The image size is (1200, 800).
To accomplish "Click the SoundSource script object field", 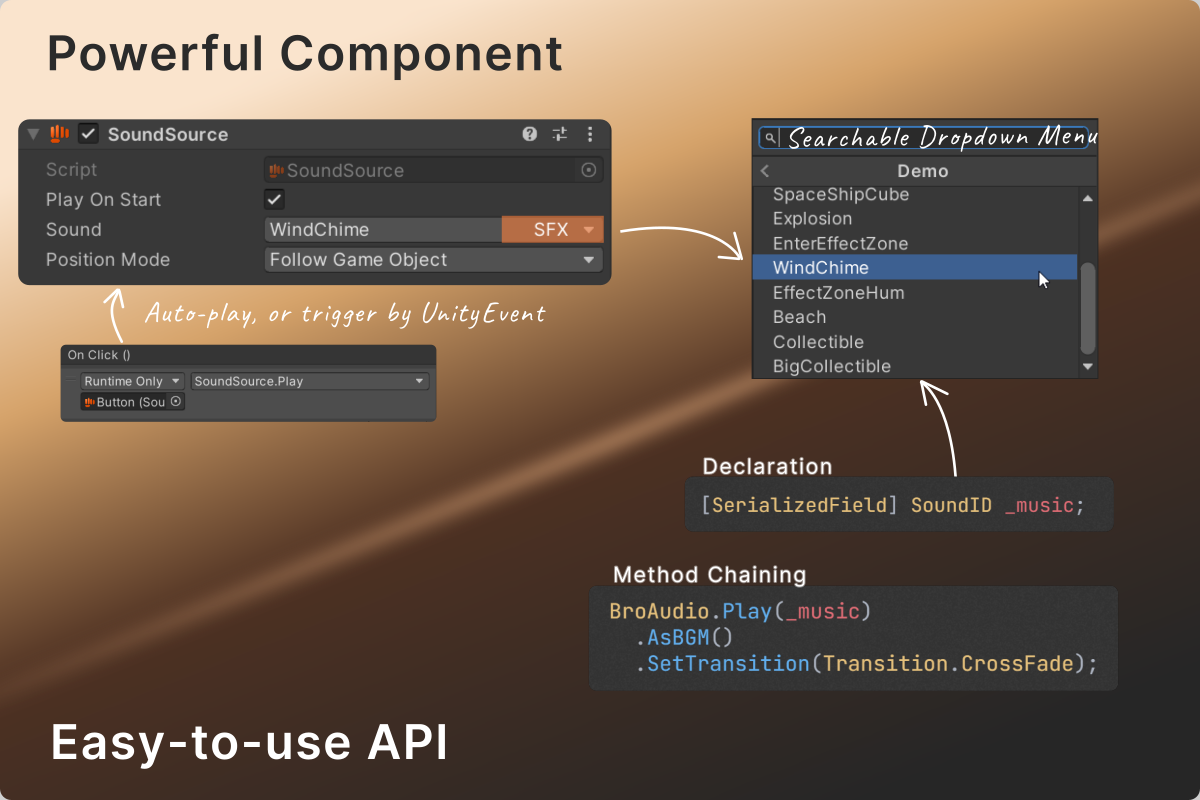I will coord(434,170).
